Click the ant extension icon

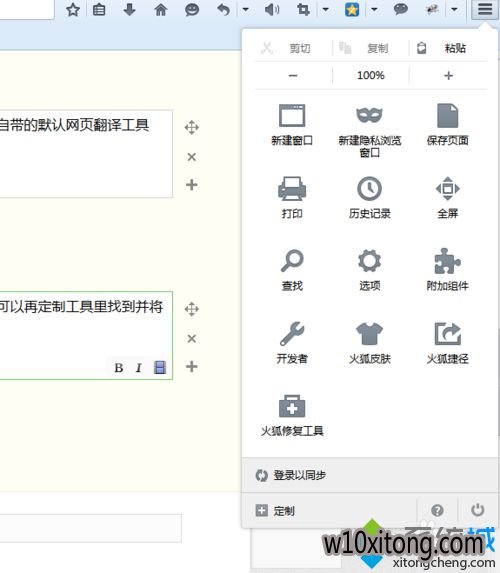pos(432,10)
